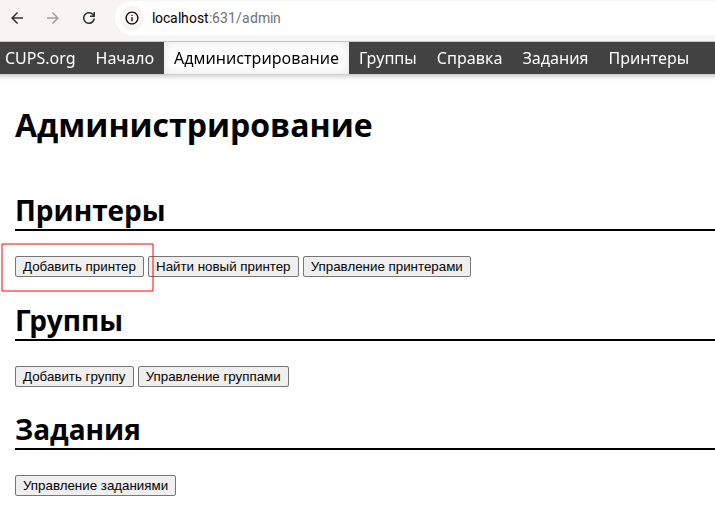Open site information icon in address bar
The height and width of the screenshot is (505, 715).
coord(132,18)
